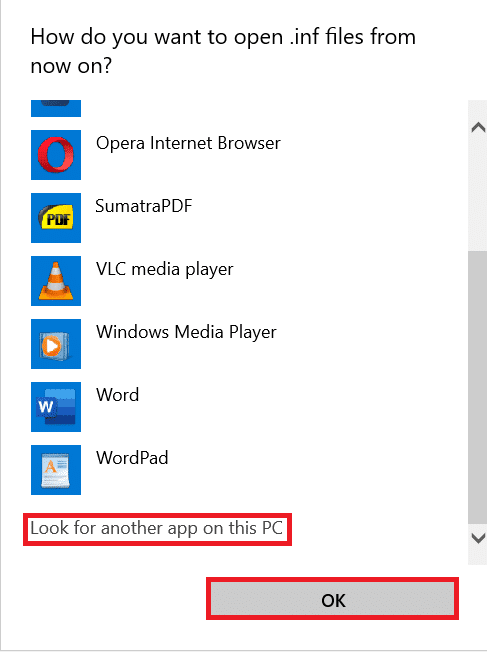Click the WordPad label text
Image resolution: width=487 pixels, height=652 pixels.
pyautogui.click(x=132, y=458)
